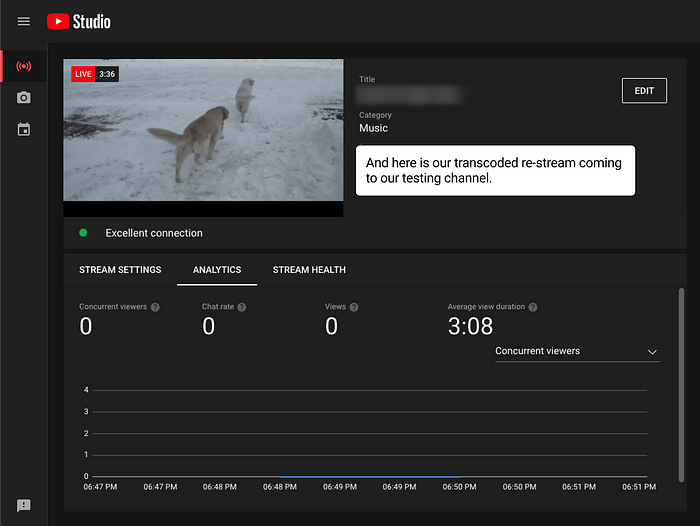
Task: Click the EDIT button
Action: point(644,91)
